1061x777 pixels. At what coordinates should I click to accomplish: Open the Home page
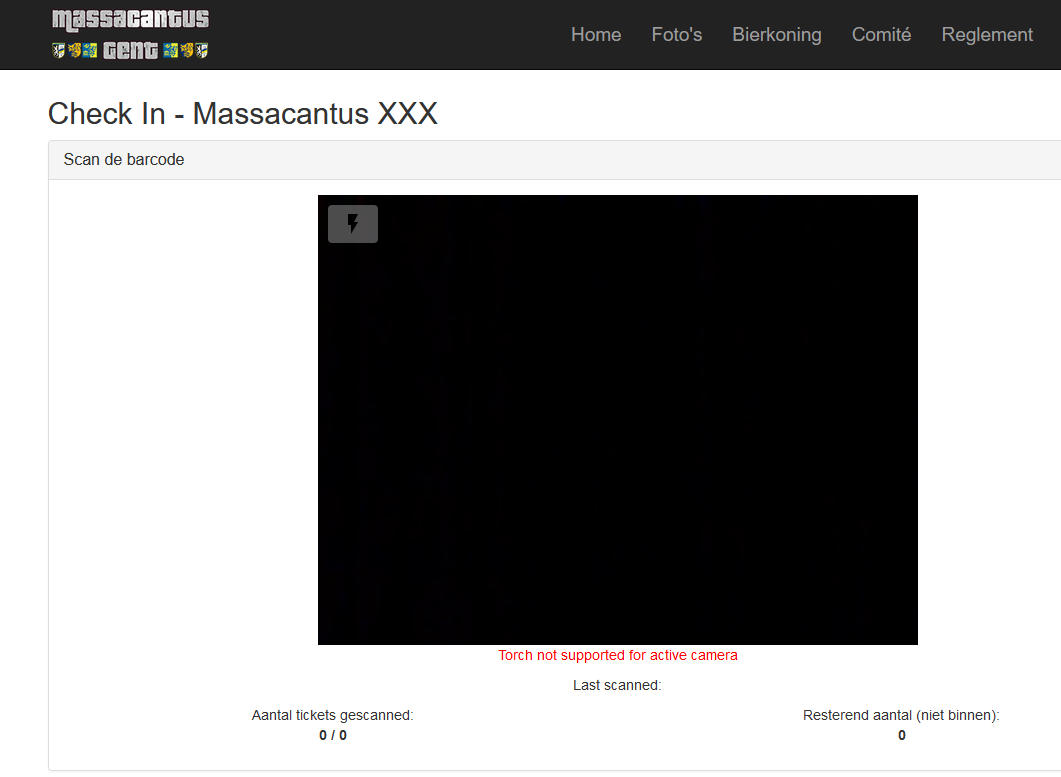[x=596, y=35]
